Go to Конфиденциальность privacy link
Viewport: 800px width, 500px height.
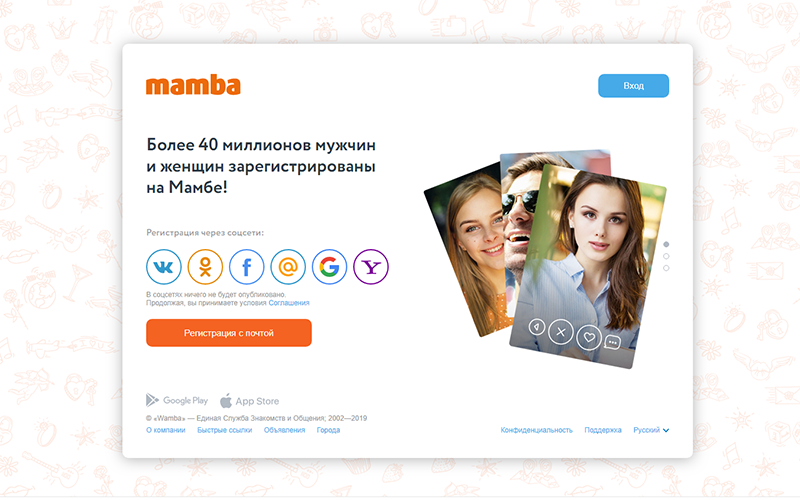tap(536, 430)
